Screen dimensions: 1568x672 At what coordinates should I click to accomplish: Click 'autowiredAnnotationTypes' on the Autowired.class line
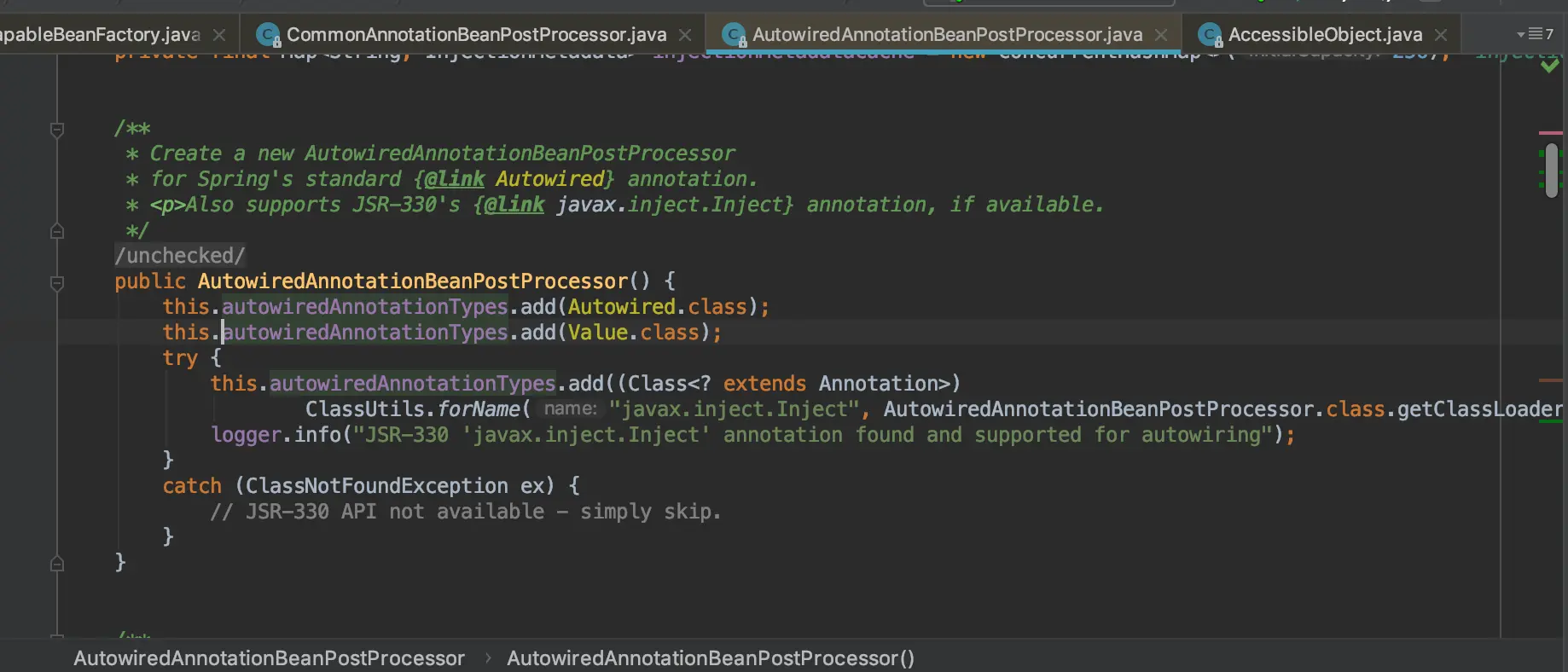[365, 307]
